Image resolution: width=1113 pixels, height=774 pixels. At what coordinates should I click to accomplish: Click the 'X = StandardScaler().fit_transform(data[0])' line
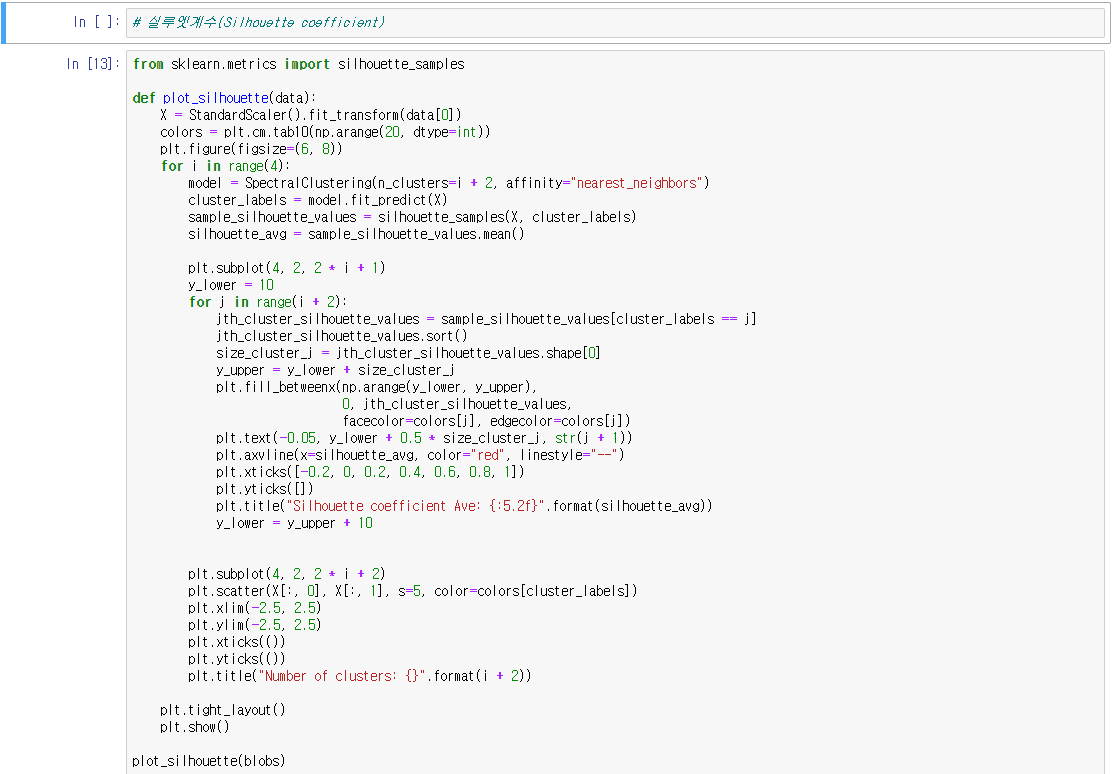point(311,115)
